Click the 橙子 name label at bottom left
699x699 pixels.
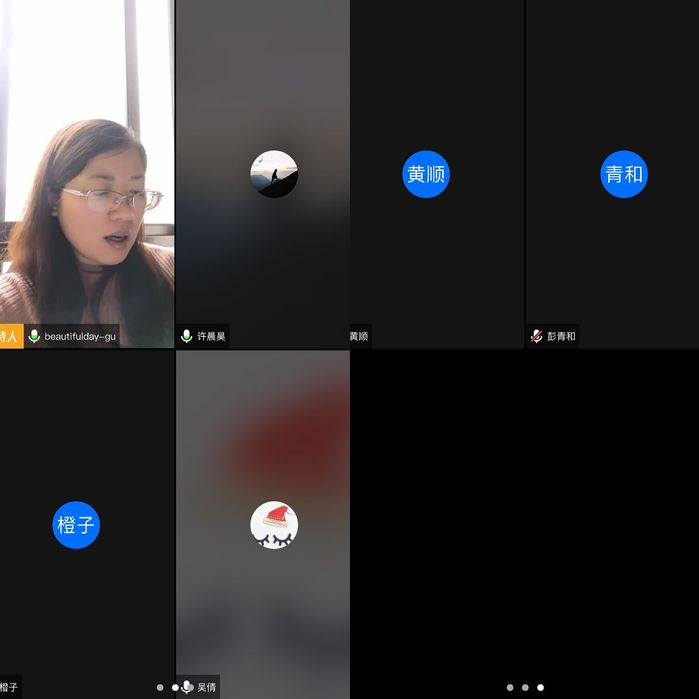[x=9, y=687]
